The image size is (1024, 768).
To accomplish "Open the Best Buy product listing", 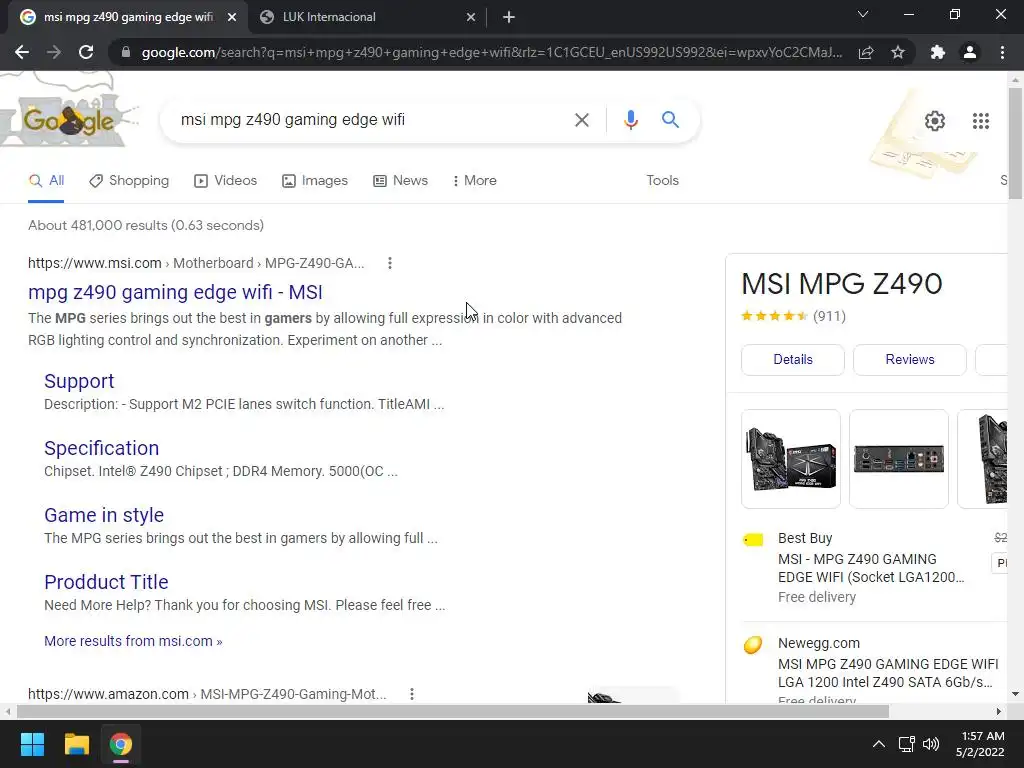I will [x=871, y=568].
